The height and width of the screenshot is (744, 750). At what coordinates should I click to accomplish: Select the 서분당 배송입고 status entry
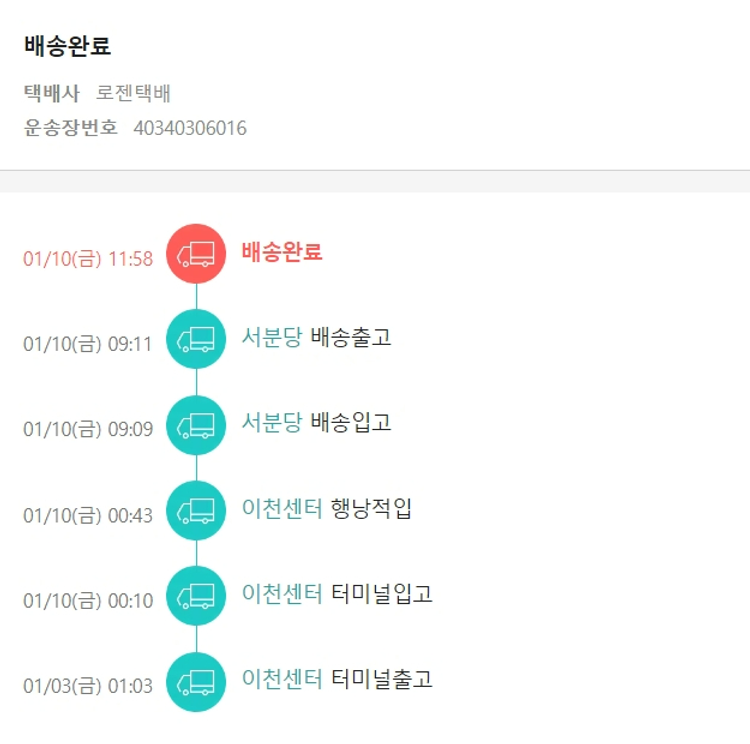pyautogui.click(x=316, y=423)
